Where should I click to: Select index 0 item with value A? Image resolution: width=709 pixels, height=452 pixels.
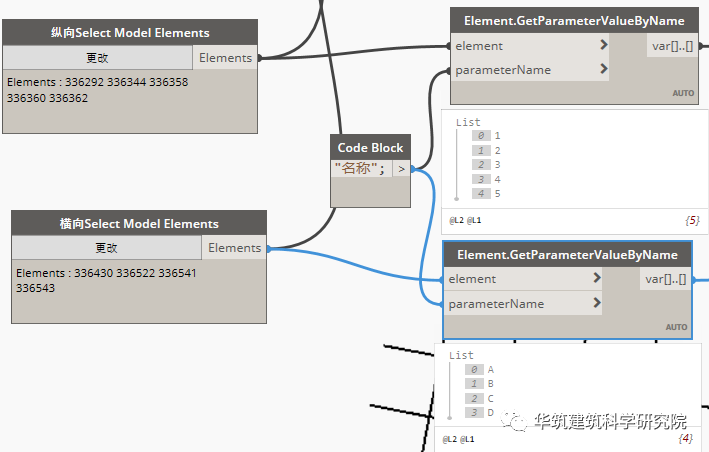[x=480, y=369]
